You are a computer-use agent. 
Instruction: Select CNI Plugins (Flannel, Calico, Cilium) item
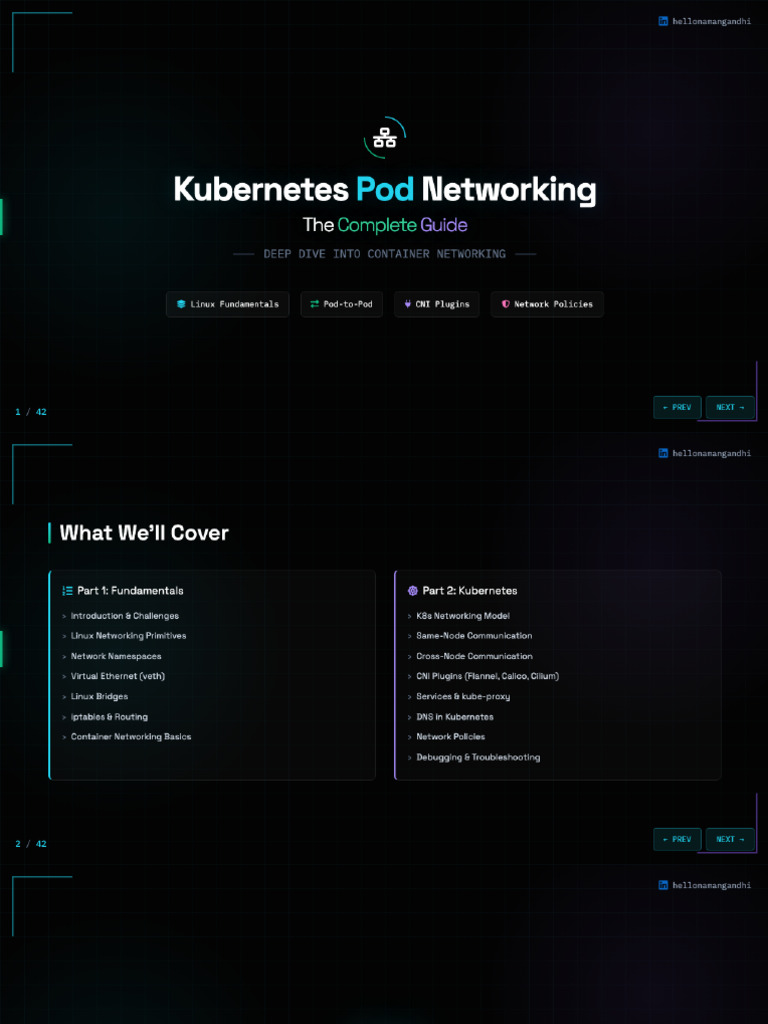(488, 676)
